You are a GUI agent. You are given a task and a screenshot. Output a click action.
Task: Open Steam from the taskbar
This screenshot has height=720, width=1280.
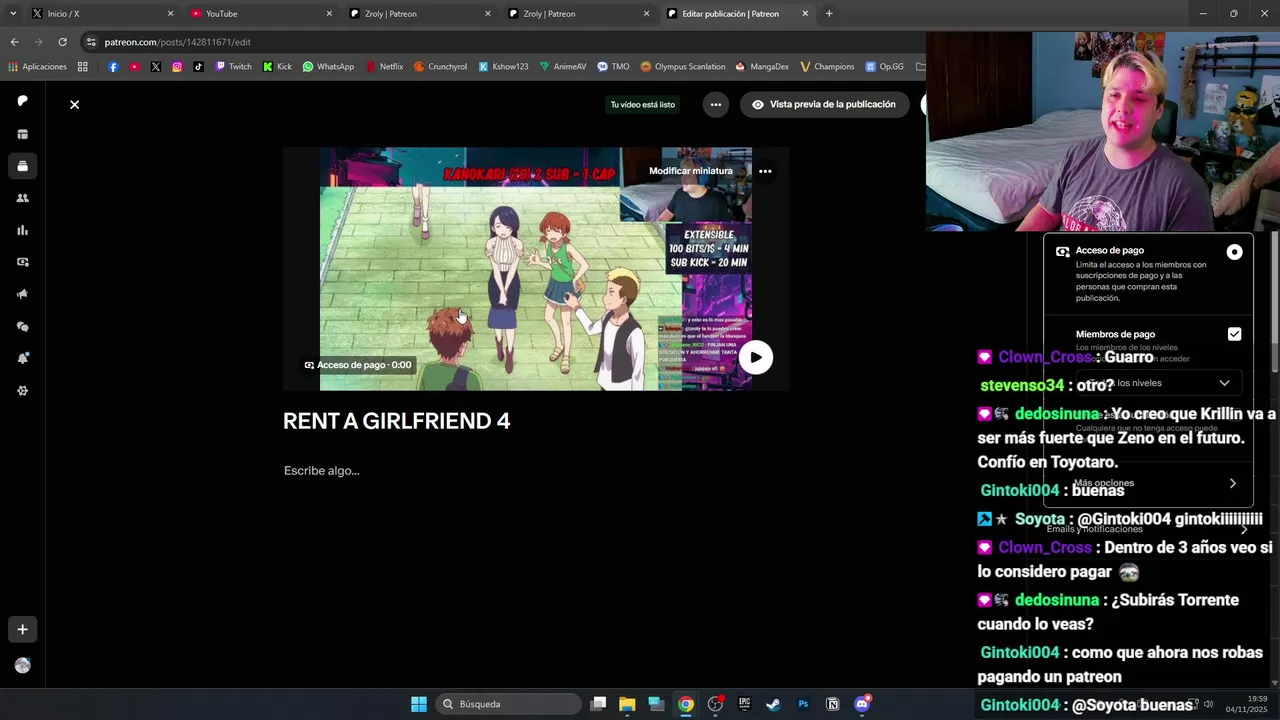point(773,704)
